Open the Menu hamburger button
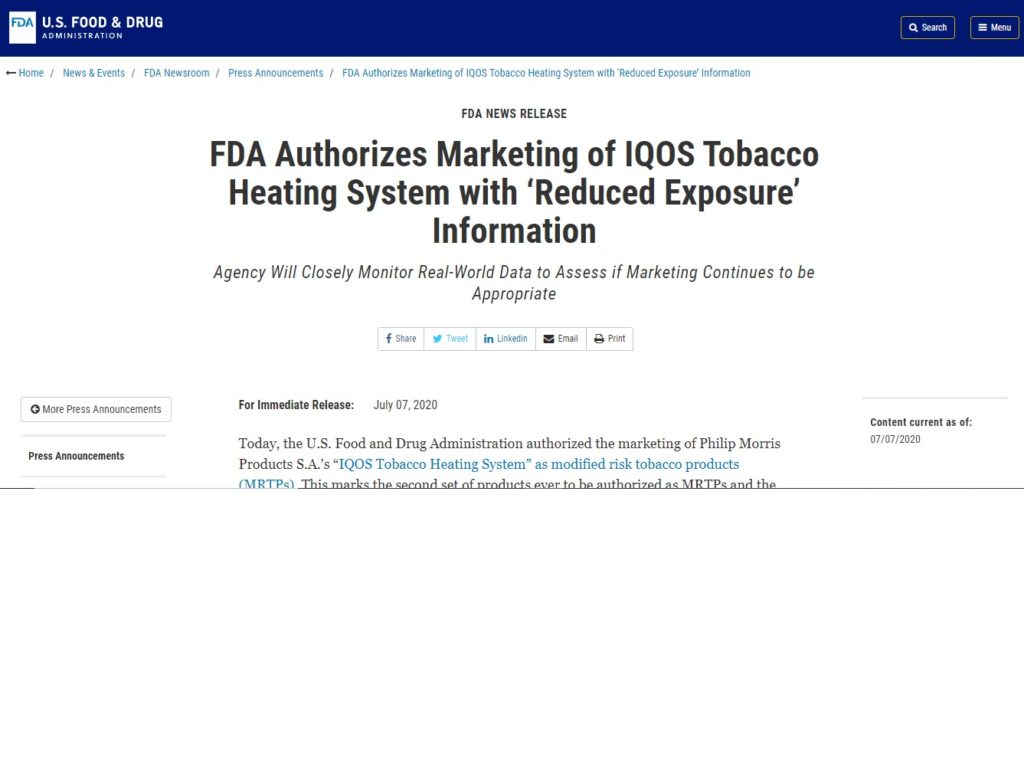Viewport: 1024px width, 783px height. point(994,28)
